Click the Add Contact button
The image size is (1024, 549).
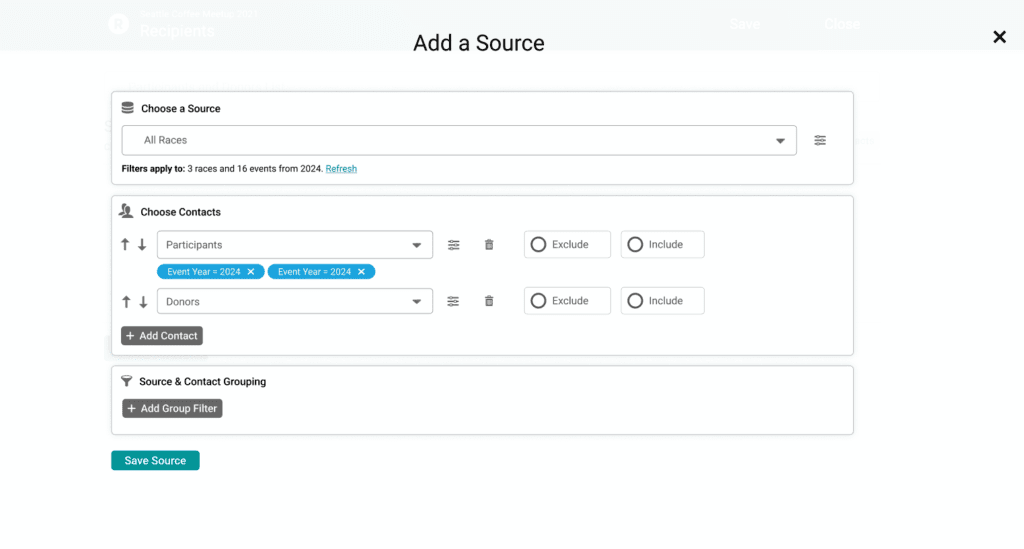pyautogui.click(x=162, y=336)
